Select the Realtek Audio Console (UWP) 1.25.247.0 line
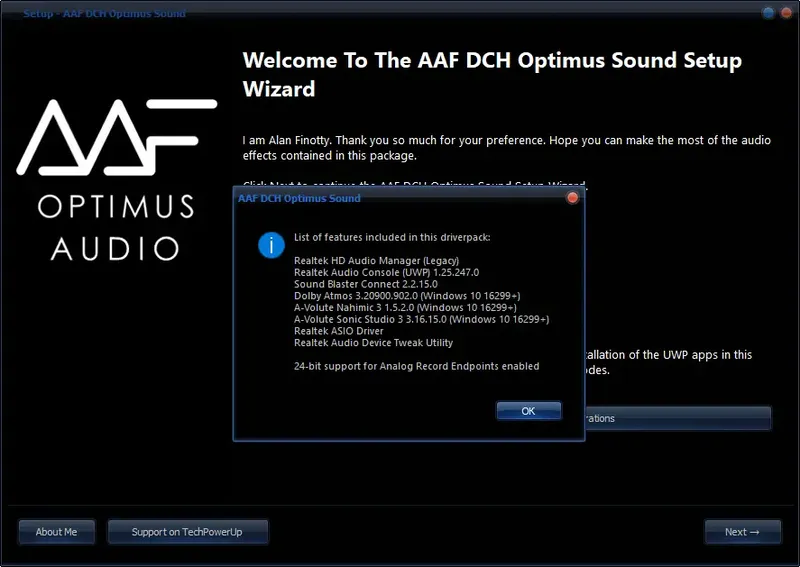Screen dimensions: 800x567 pos(386,273)
